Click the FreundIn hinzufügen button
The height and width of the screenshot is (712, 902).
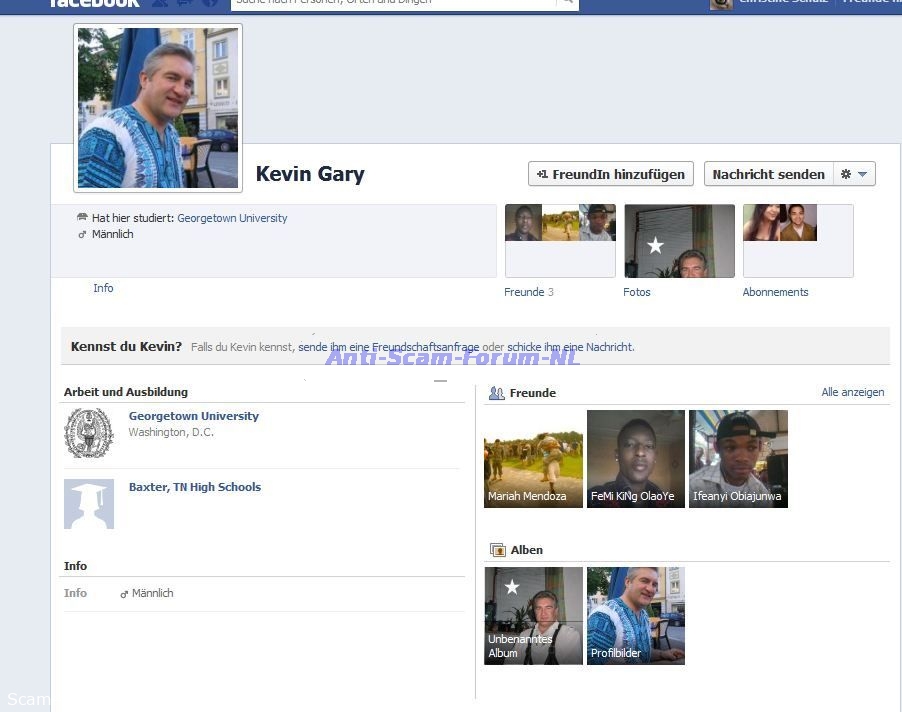pyautogui.click(x=612, y=174)
